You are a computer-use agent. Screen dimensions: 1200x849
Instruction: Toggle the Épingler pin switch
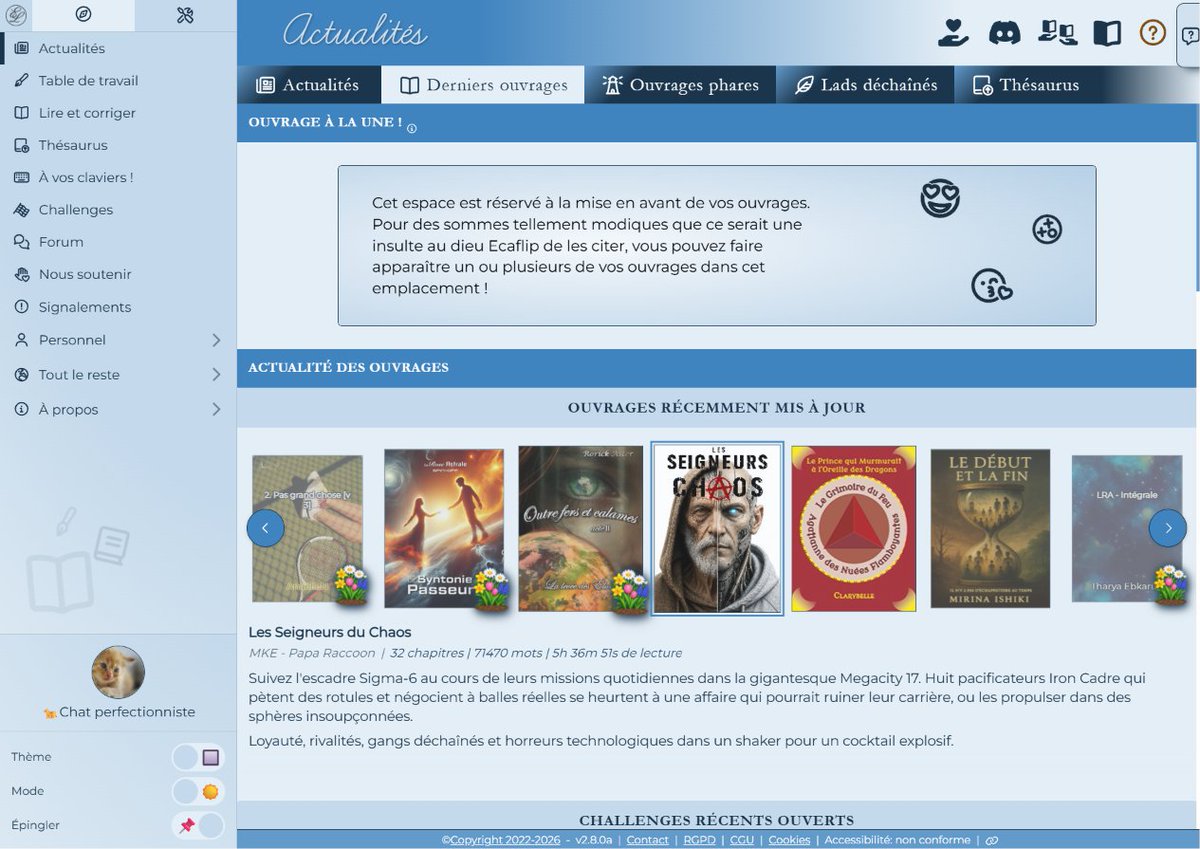coord(198,825)
